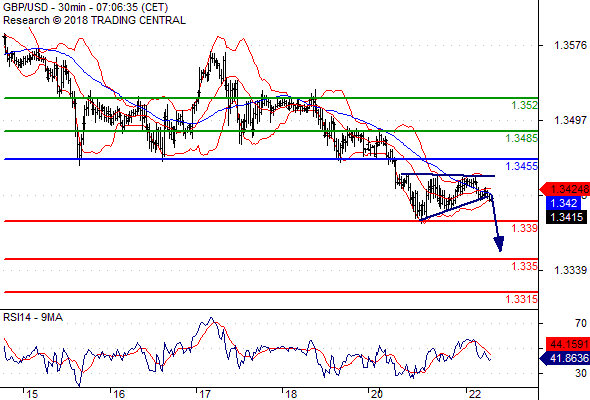Click the 1.352 green resistance label
Image resolution: width=590 pixels, height=400 pixels.
[525, 105]
